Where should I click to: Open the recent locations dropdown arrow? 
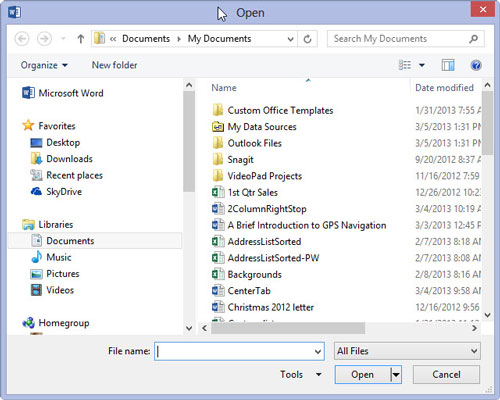[x=63, y=39]
